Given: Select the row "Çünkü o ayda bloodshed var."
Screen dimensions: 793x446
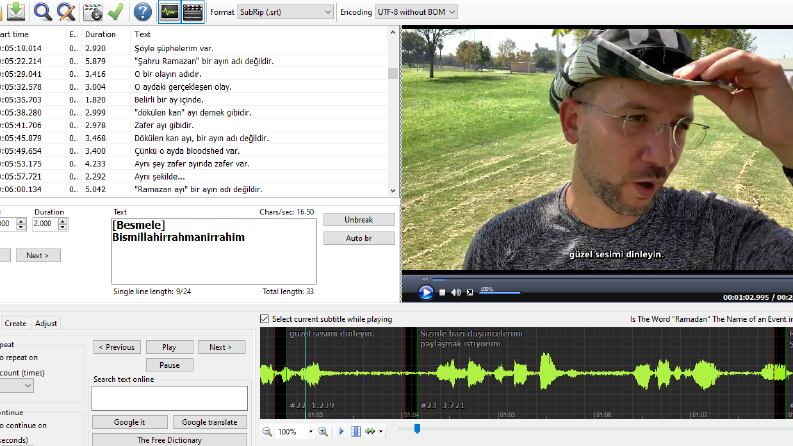Looking at the screenshot, I should pos(195,151).
